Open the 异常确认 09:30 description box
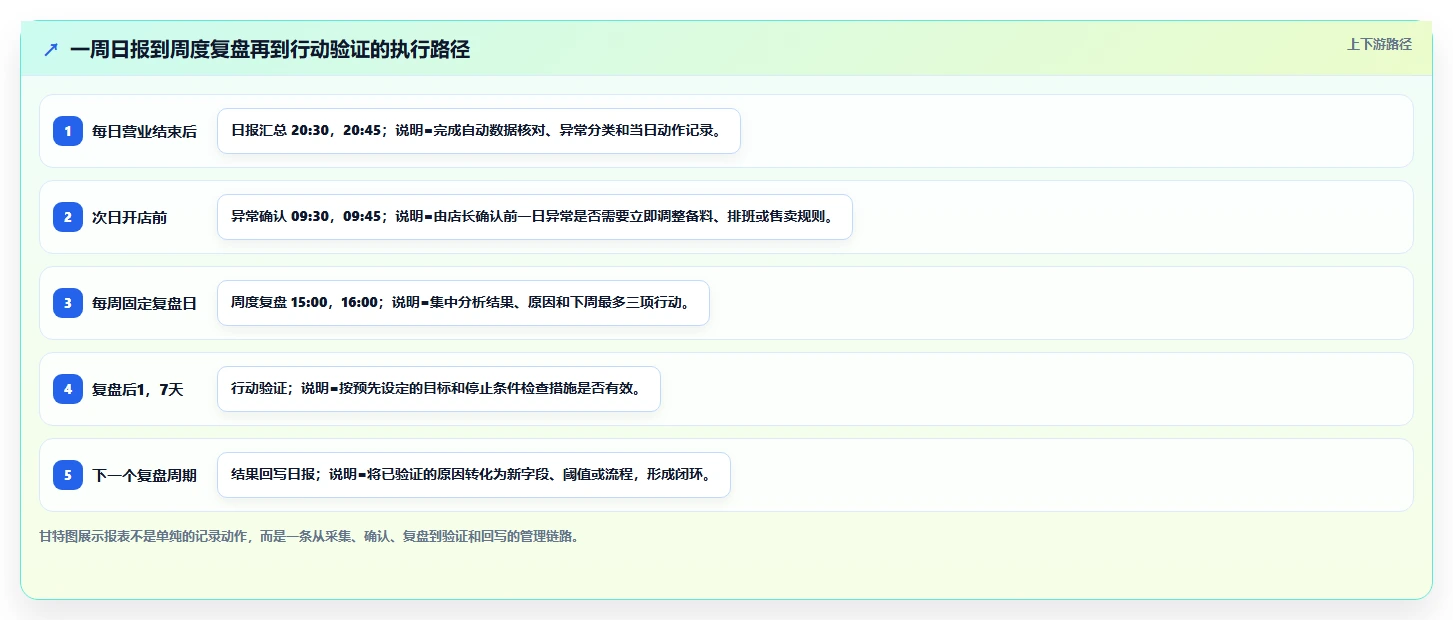Image resolution: width=1453 pixels, height=620 pixels. pyautogui.click(x=535, y=217)
